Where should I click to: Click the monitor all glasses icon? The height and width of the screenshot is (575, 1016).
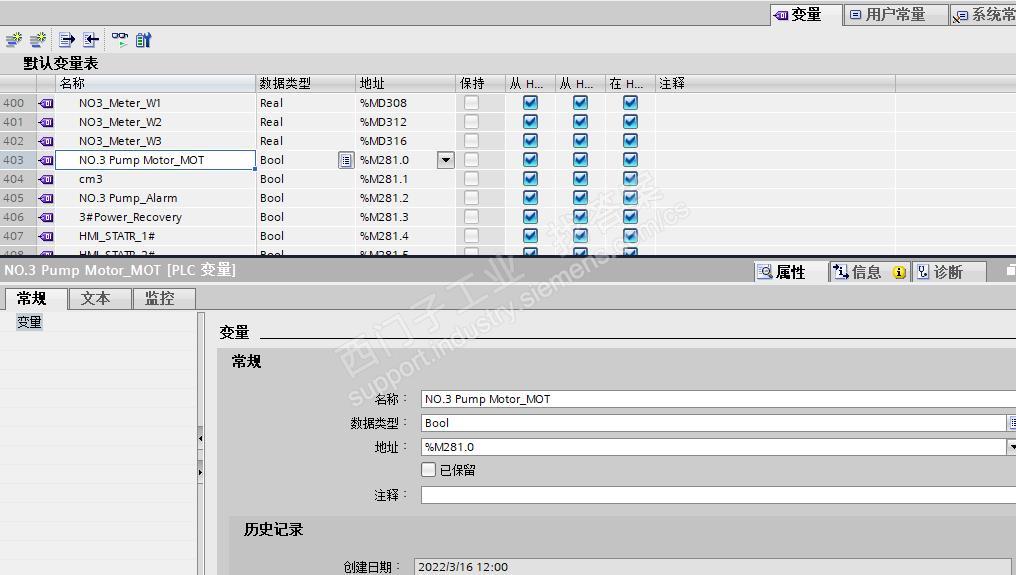coord(120,40)
